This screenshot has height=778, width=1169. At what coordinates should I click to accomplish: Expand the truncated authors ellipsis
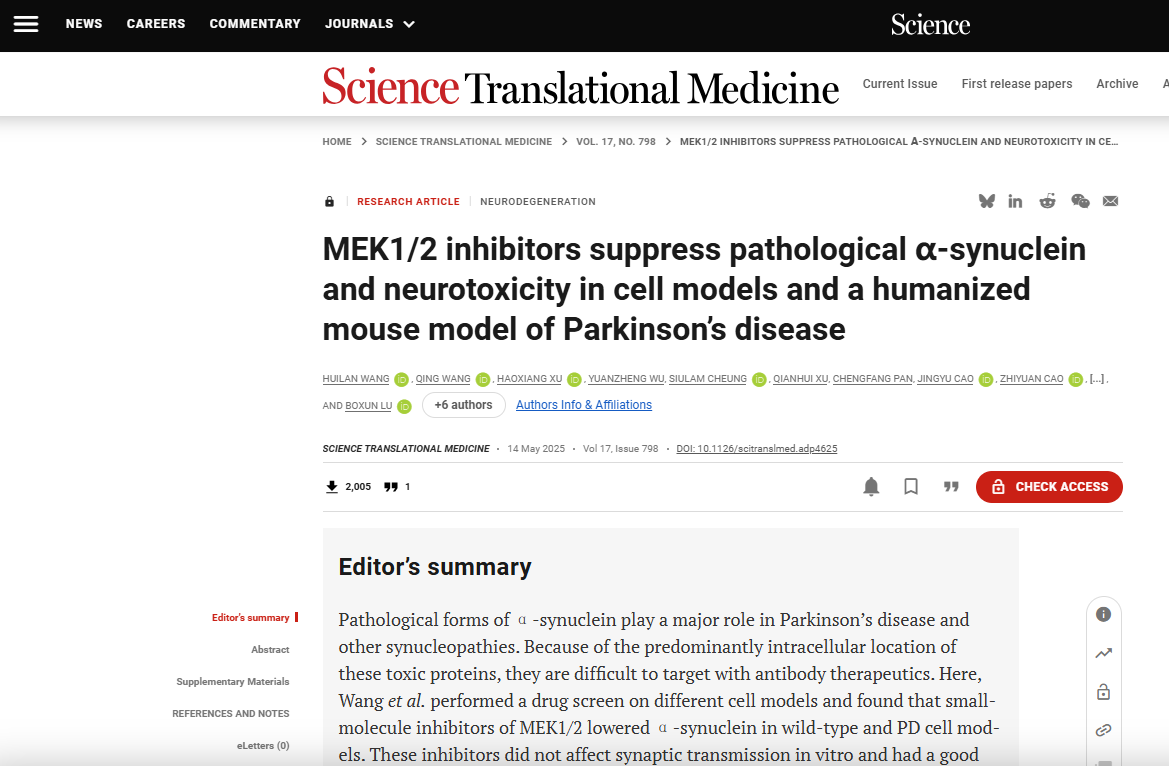1097,380
